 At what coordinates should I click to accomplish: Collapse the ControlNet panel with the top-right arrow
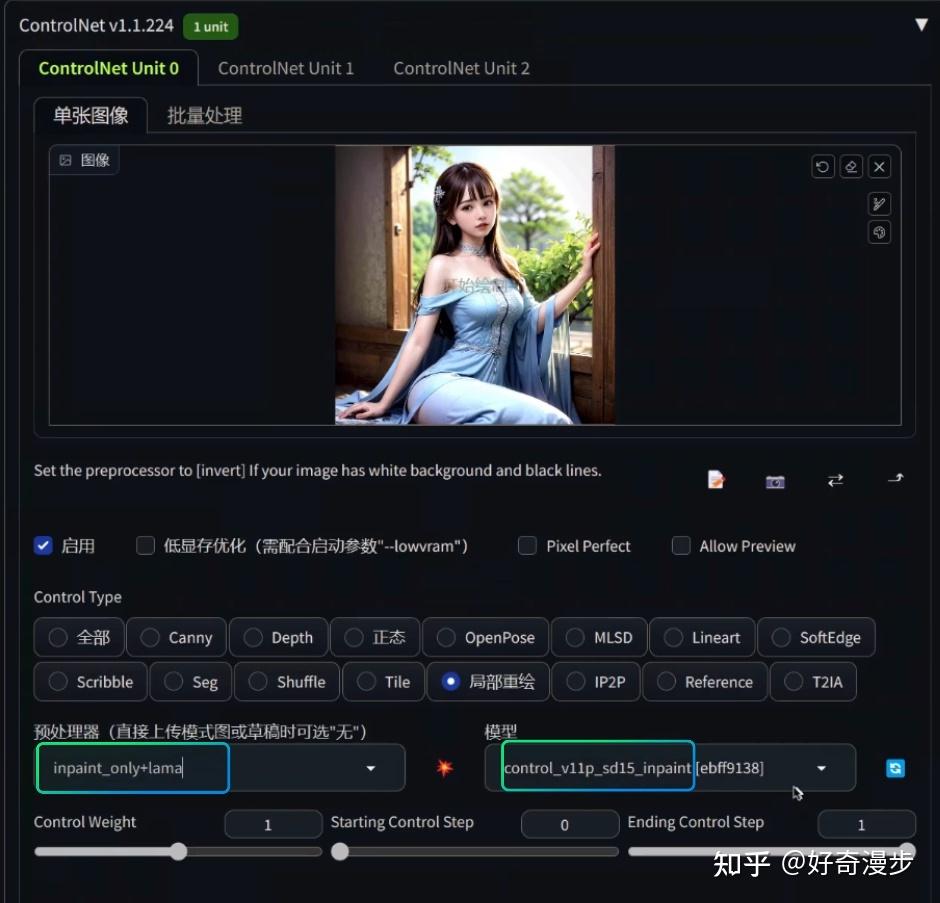coord(920,23)
